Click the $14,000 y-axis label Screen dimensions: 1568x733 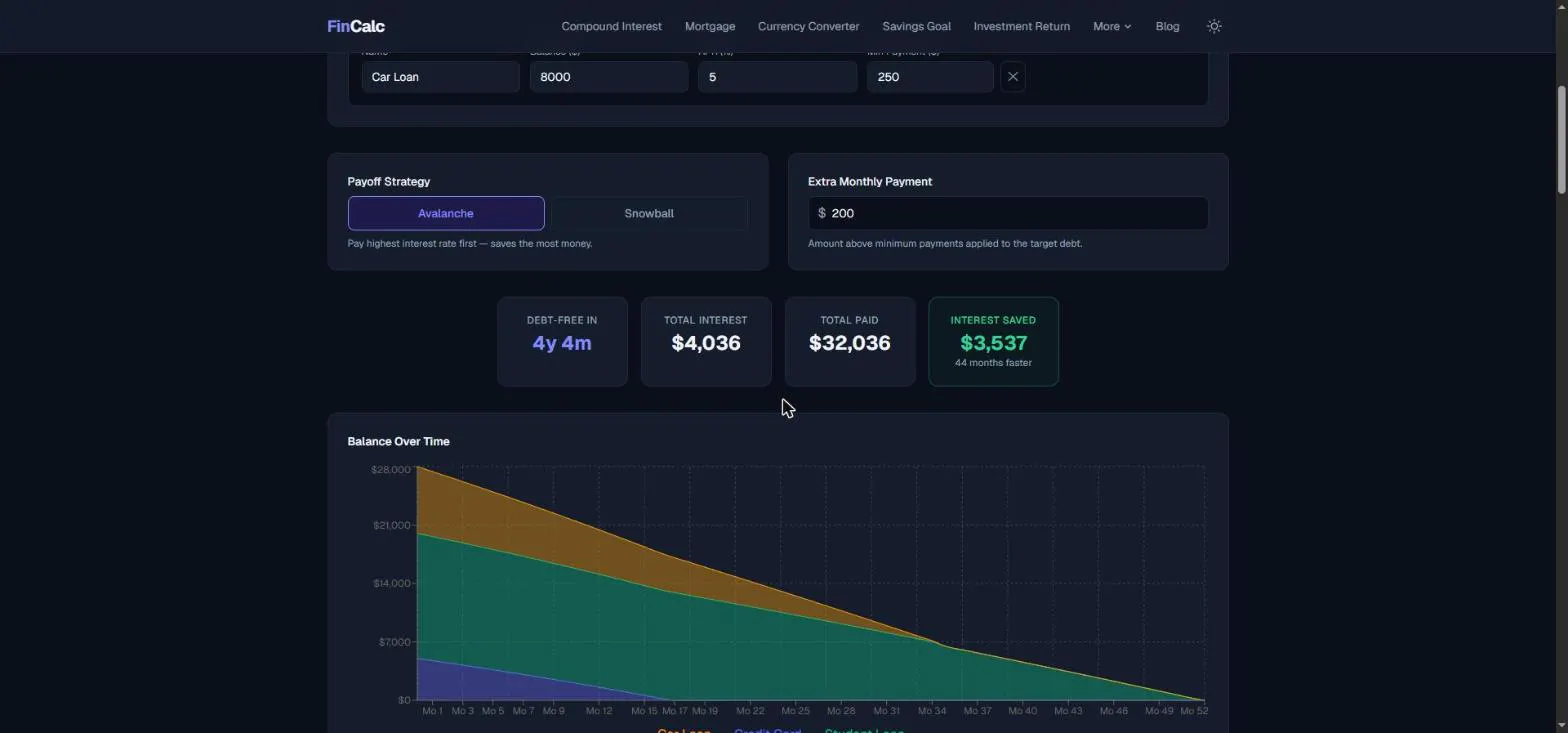coord(391,584)
